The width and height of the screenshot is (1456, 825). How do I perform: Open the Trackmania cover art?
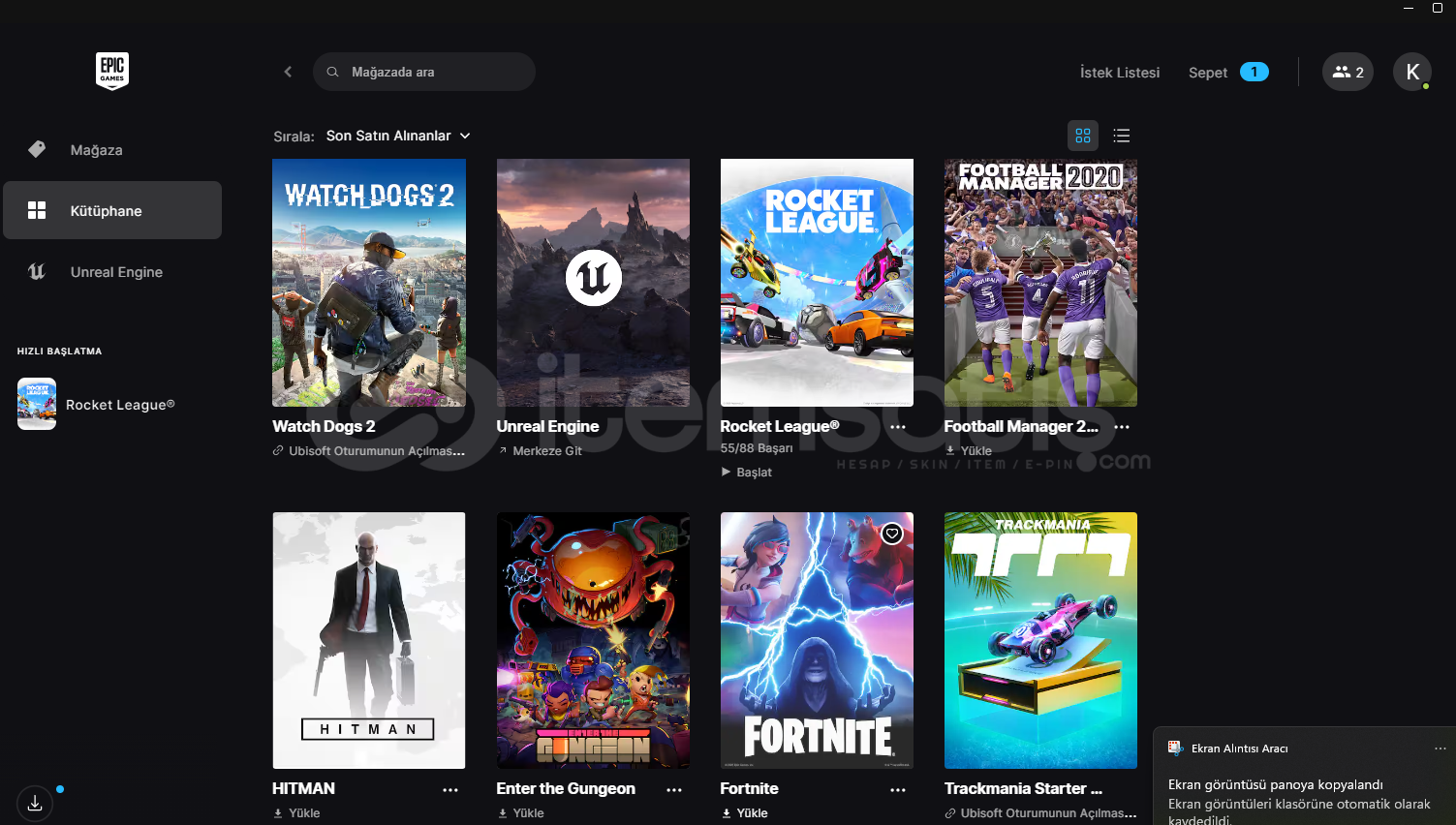pos(1040,640)
